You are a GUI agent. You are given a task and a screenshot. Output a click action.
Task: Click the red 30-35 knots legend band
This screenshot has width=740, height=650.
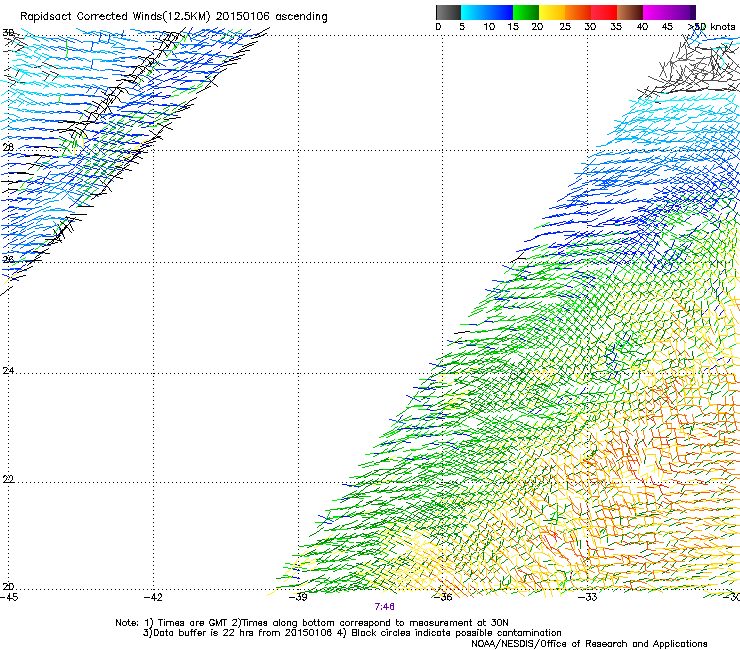pos(604,12)
